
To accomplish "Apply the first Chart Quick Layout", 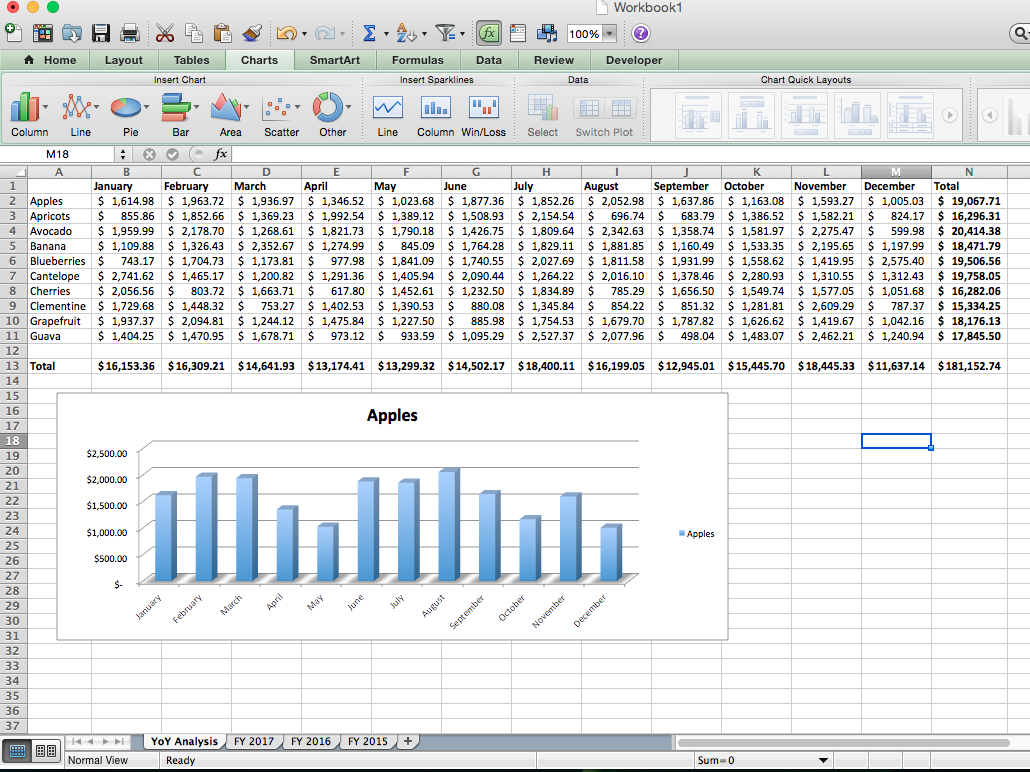I will pos(697,114).
